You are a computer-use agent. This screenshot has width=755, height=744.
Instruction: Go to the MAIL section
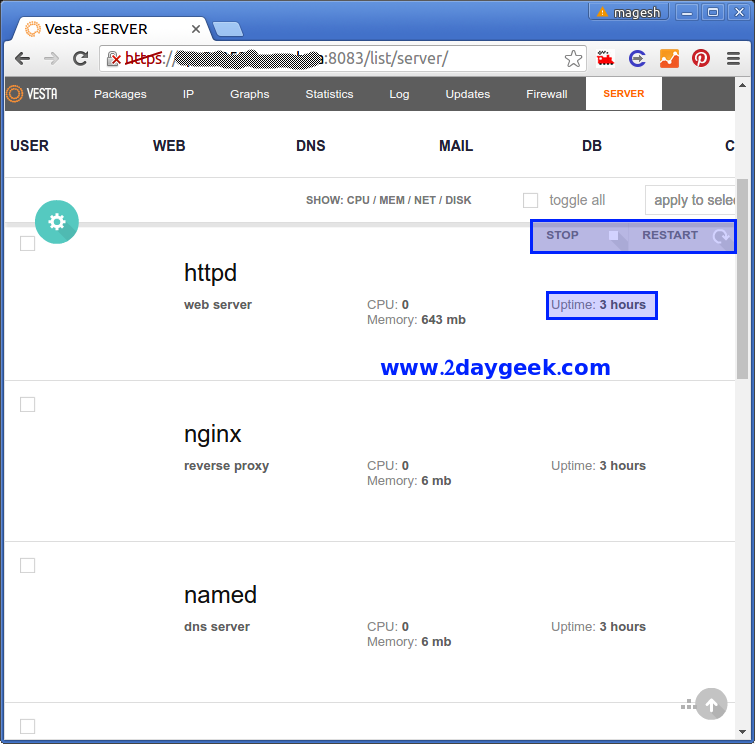click(456, 146)
